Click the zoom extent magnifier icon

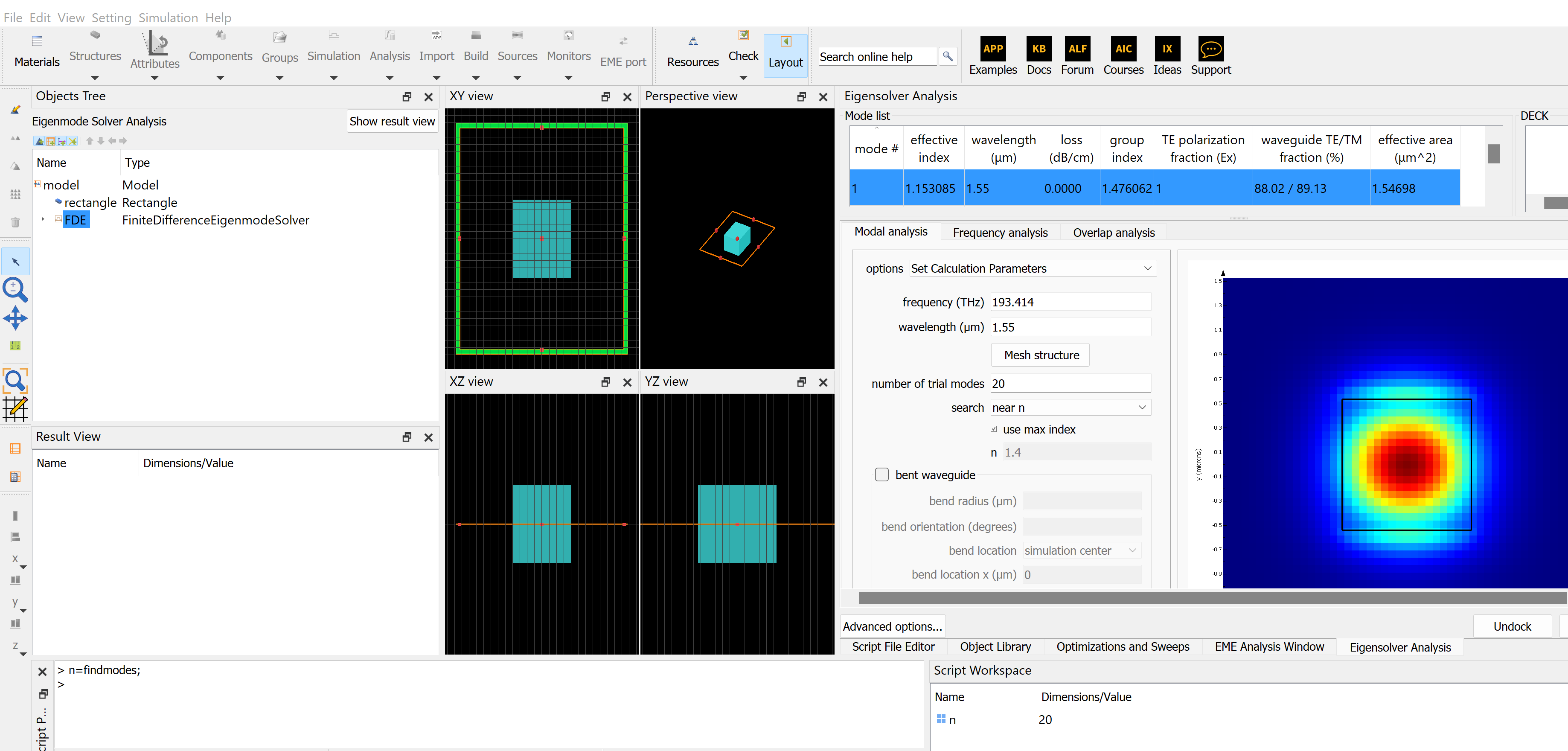click(15, 380)
